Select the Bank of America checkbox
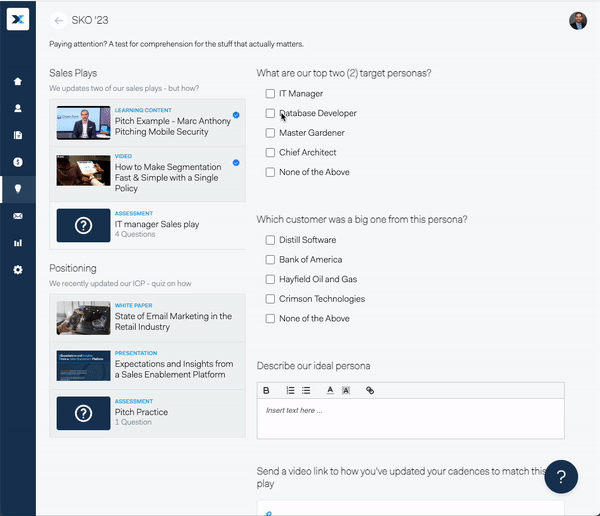The width and height of the screenshot is (600, 516). pos(270,260)
